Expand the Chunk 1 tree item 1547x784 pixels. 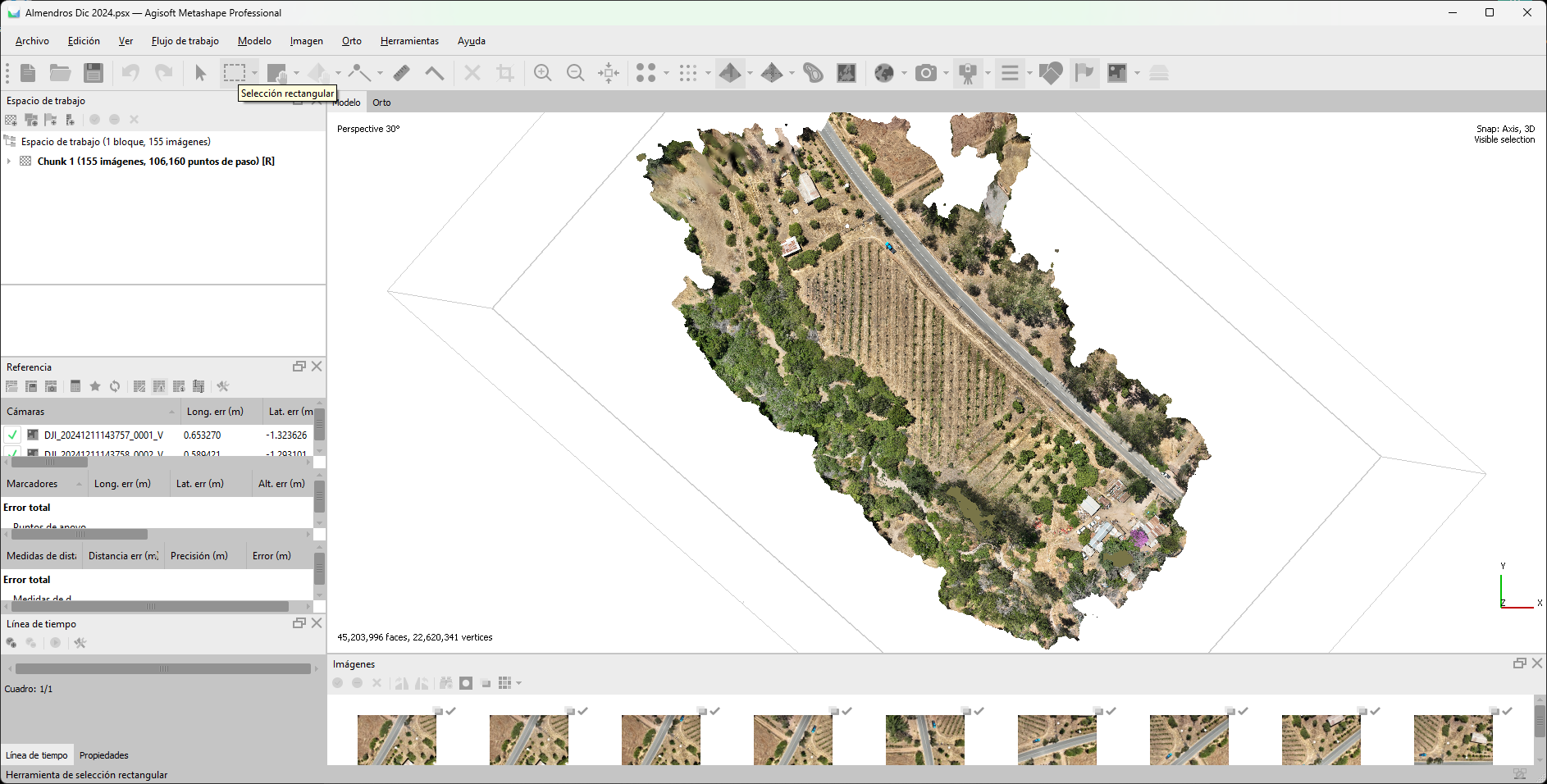tap(9, 162)
